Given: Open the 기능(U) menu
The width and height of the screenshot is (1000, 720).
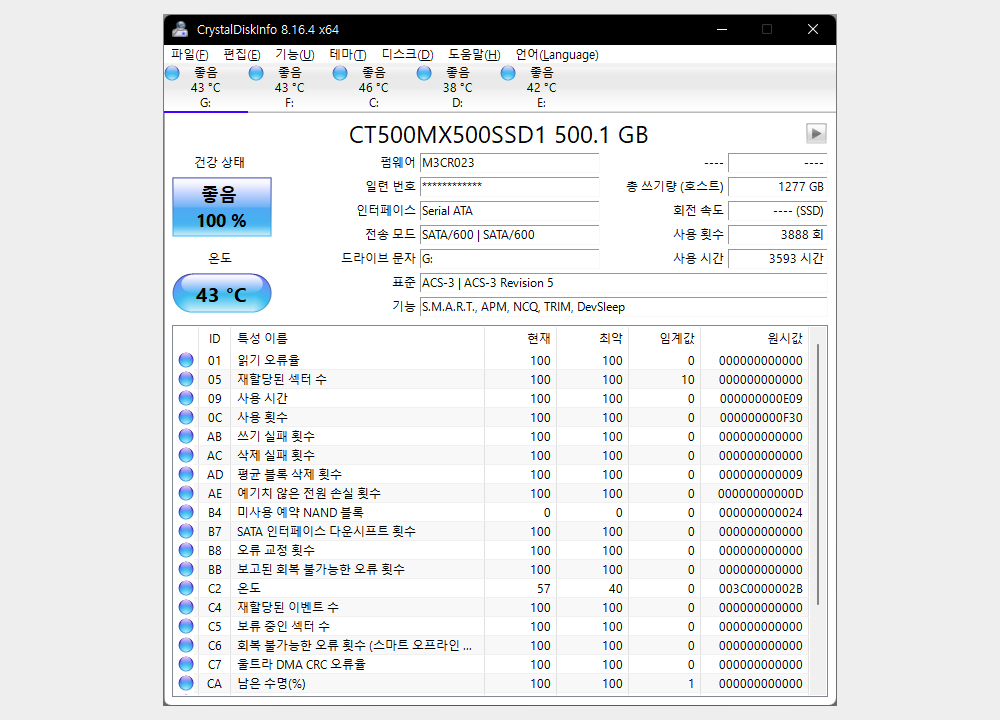Looking at the screenshot, I should pos(295,55).
